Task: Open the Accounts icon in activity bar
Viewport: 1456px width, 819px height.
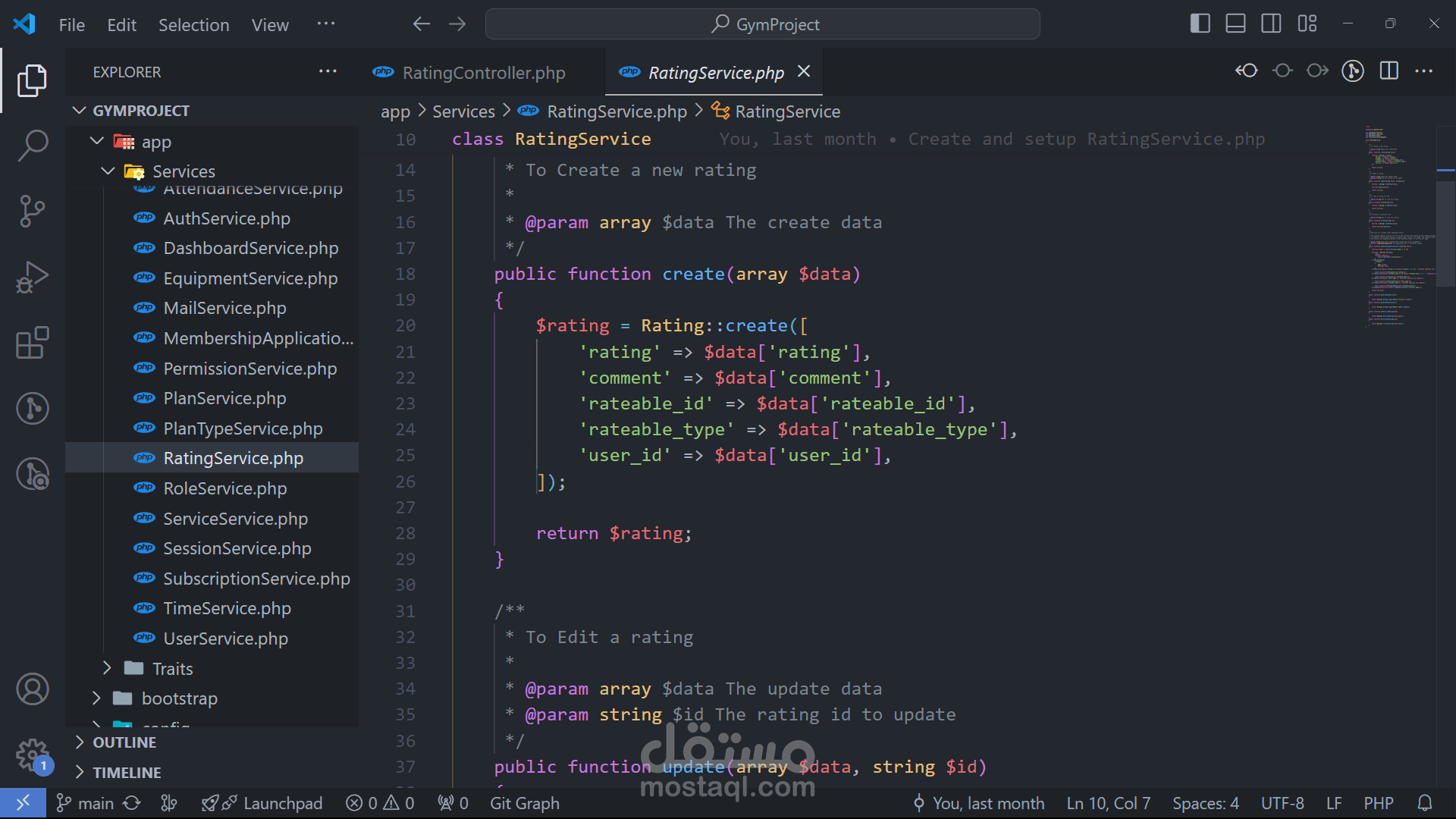Action: pos(33,689)
